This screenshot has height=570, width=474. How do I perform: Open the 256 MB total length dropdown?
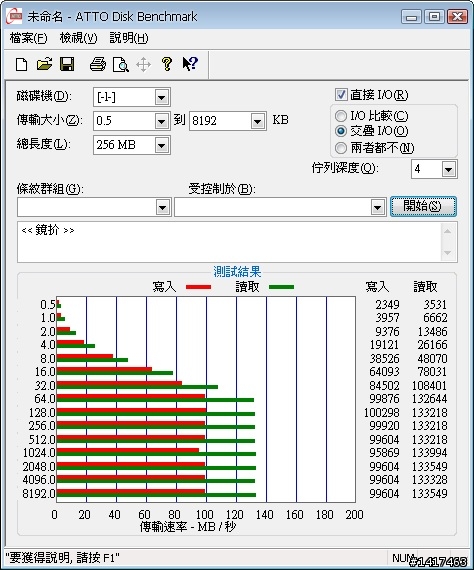(161, 145)
